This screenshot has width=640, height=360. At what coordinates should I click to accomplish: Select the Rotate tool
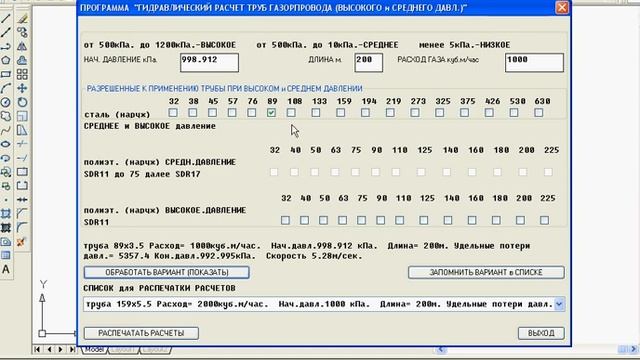coord(22,102)
